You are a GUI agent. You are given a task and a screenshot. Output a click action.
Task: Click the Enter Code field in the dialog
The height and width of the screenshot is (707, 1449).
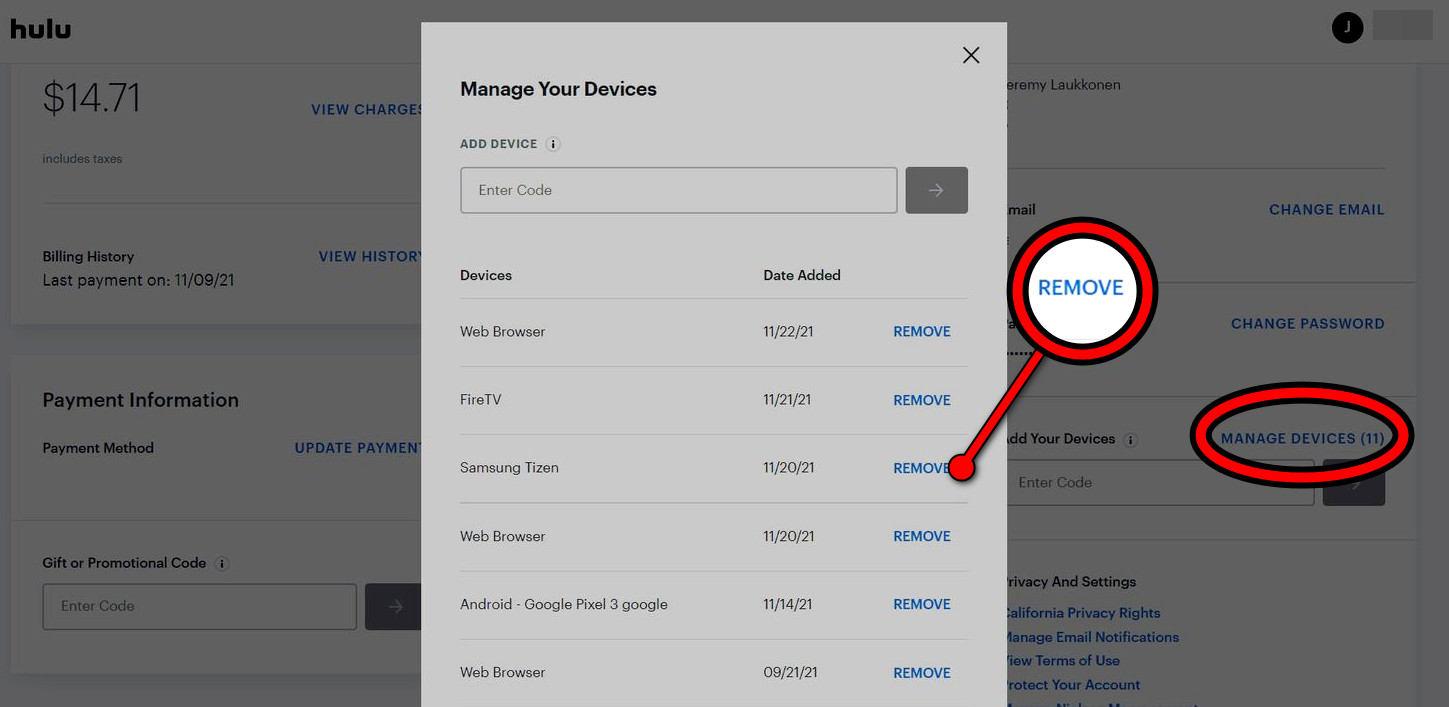pos(678,190)
